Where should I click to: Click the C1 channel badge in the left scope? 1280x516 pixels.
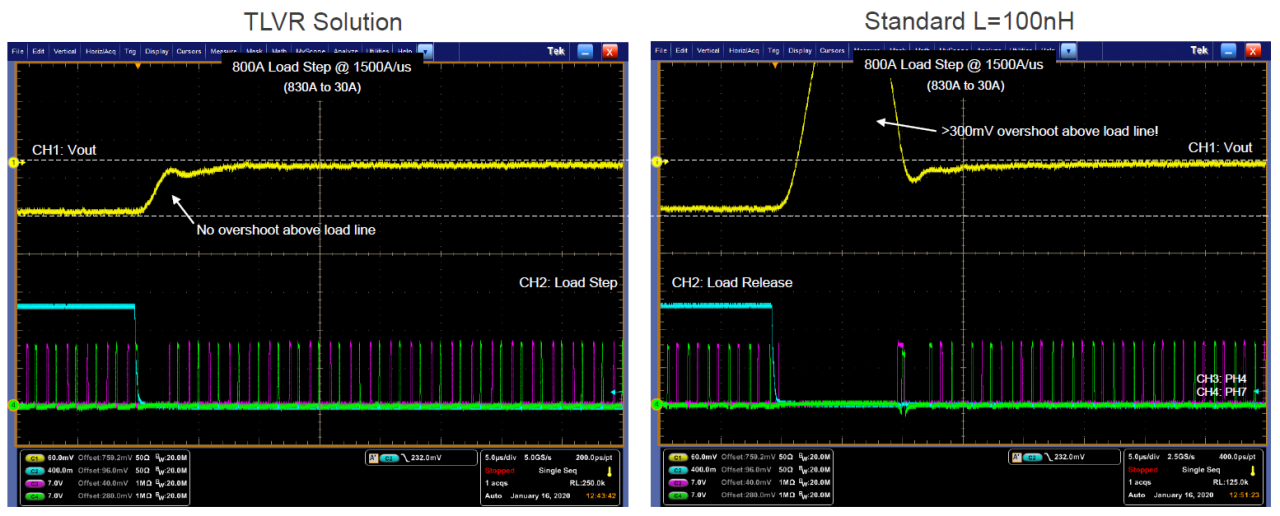[x=33, y=457]
